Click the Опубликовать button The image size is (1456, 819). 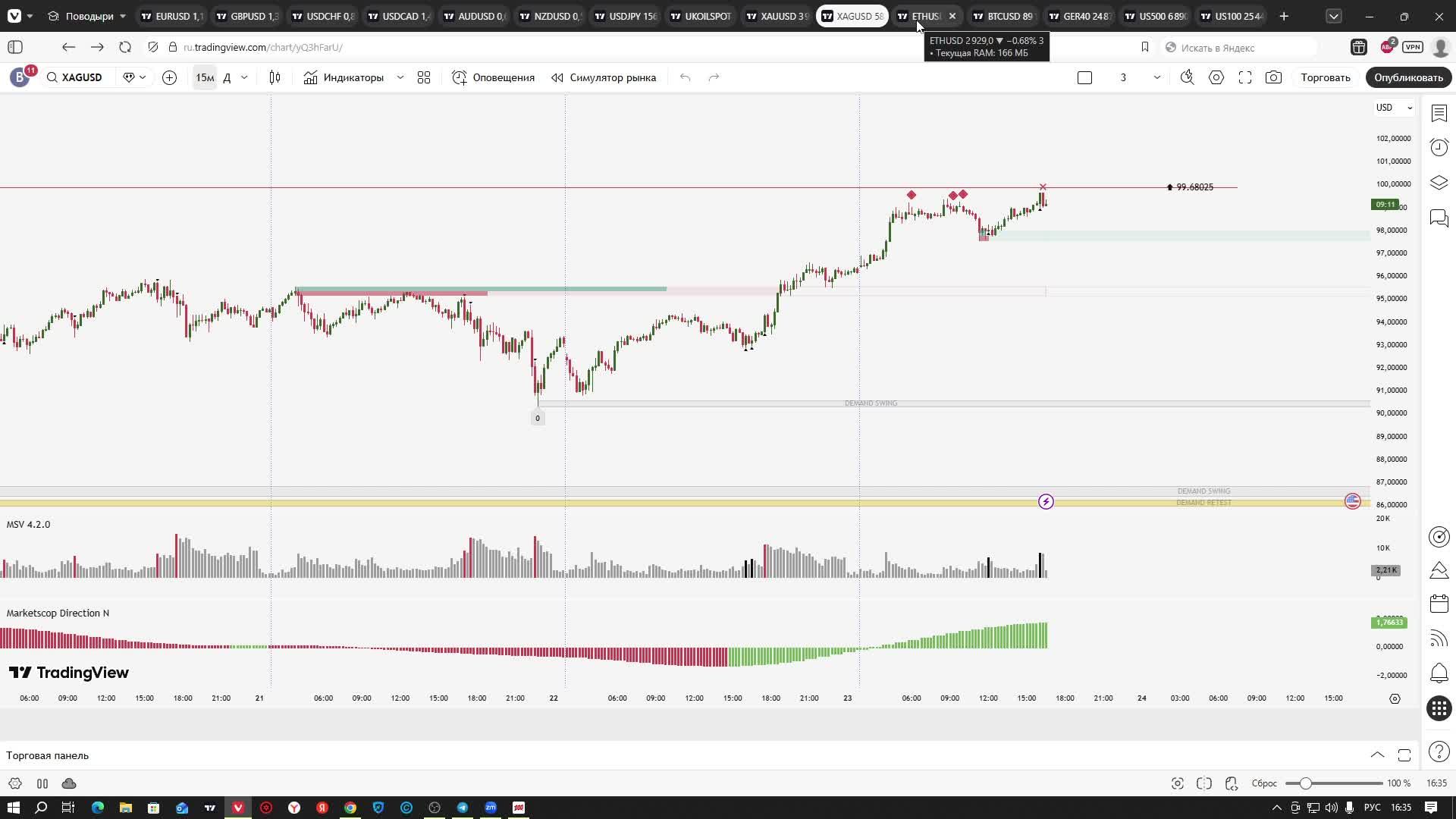1408,77
